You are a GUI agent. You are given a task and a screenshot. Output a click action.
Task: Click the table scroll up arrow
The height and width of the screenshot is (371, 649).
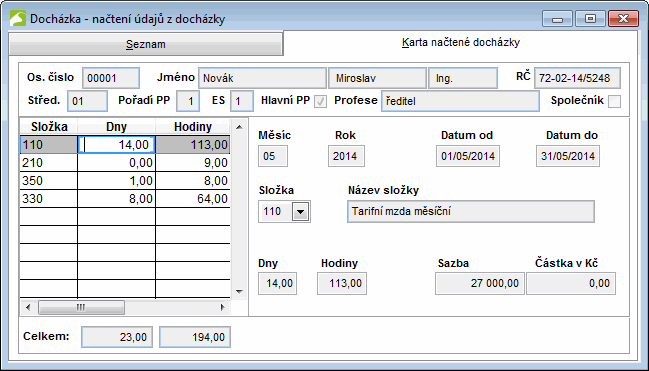pos(239,127)
